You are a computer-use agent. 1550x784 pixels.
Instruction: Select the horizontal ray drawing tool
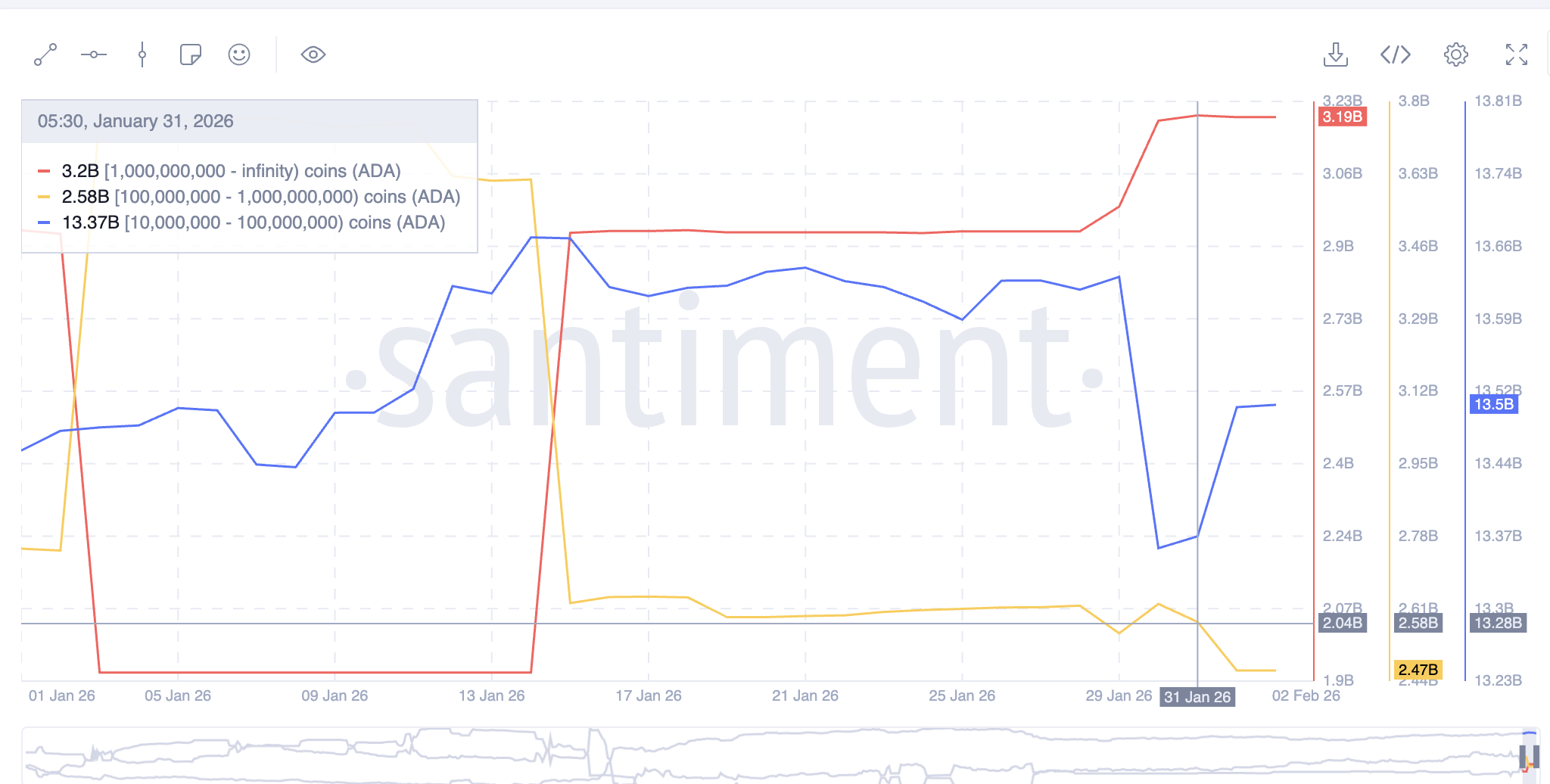94,54
